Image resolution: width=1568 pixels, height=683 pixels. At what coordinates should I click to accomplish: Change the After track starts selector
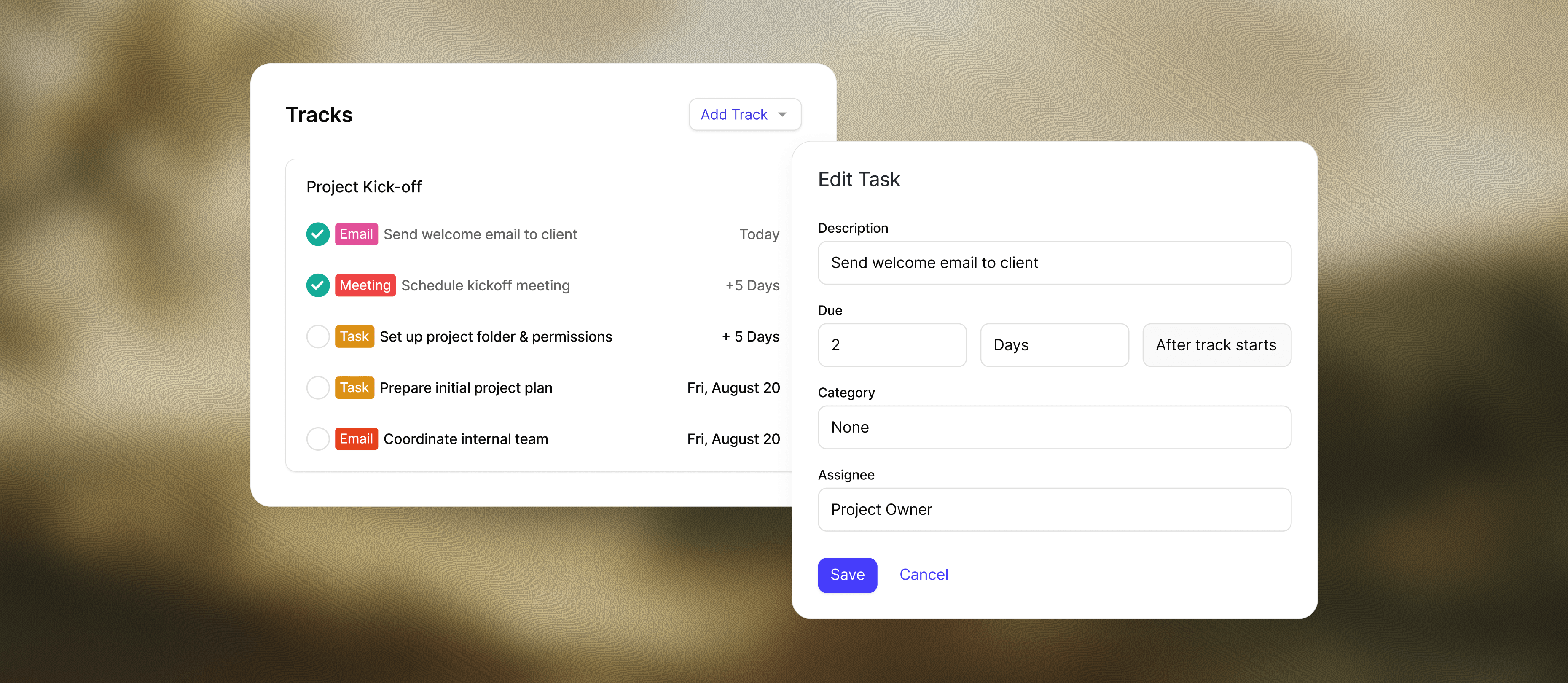[x=1216, y=345]
